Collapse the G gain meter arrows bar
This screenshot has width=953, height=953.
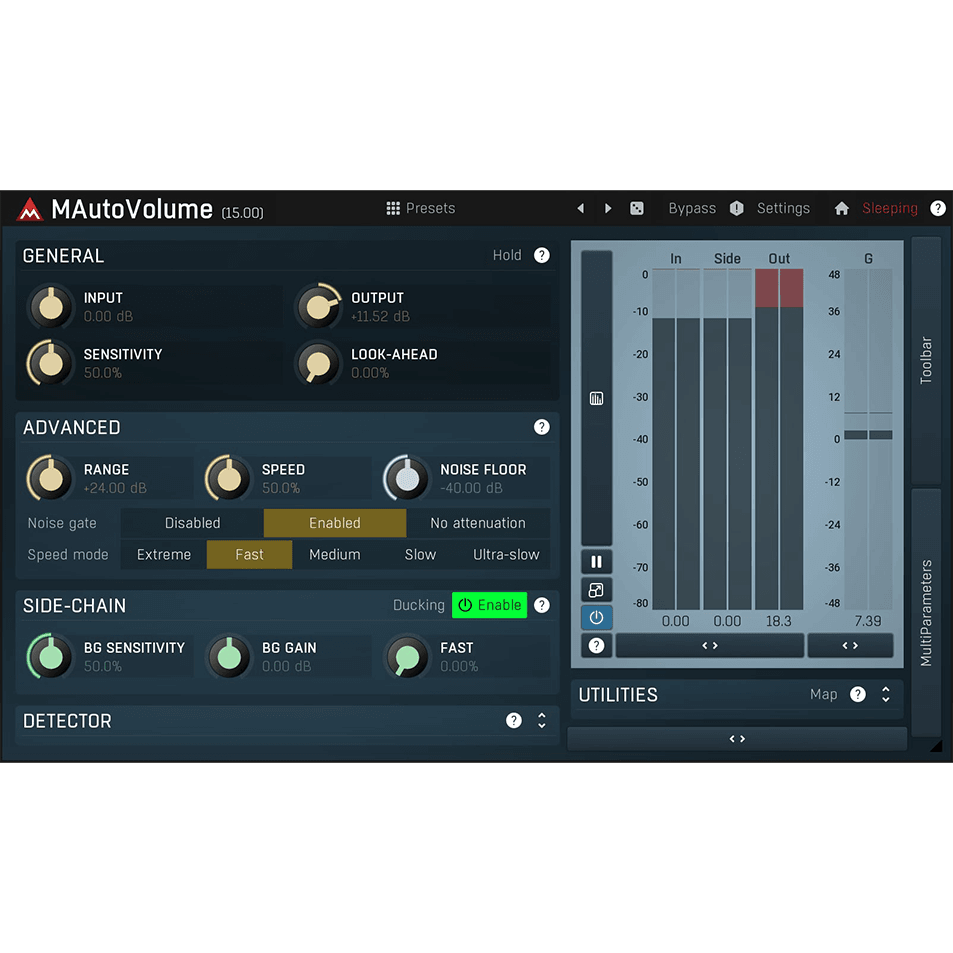pos(850,645)
